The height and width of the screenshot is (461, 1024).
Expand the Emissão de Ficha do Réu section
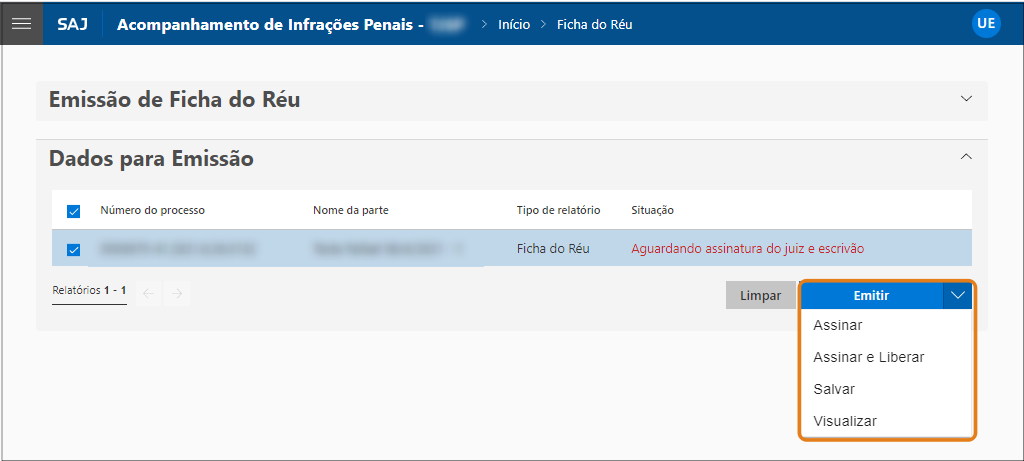pyautogui.click(x=965, y=99)
